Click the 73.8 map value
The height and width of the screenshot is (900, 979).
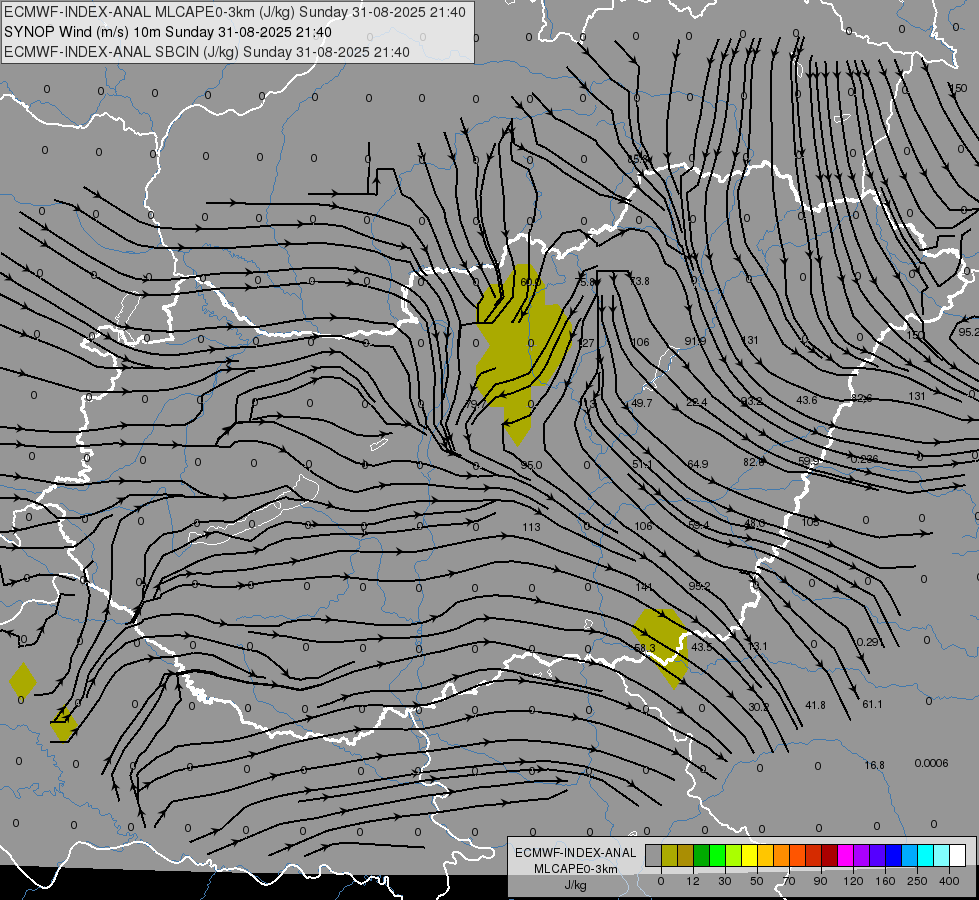point(639,282)
